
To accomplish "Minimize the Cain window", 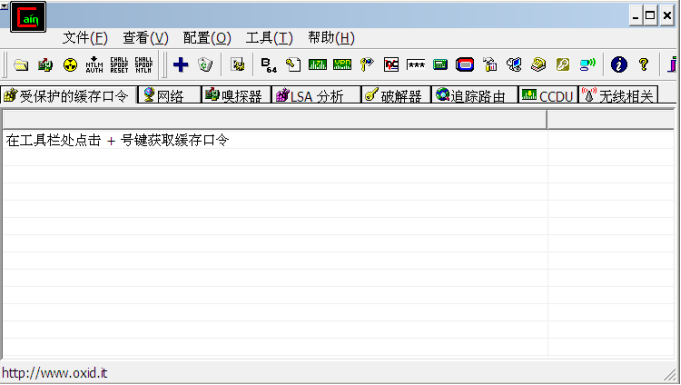I will point(636,16).
